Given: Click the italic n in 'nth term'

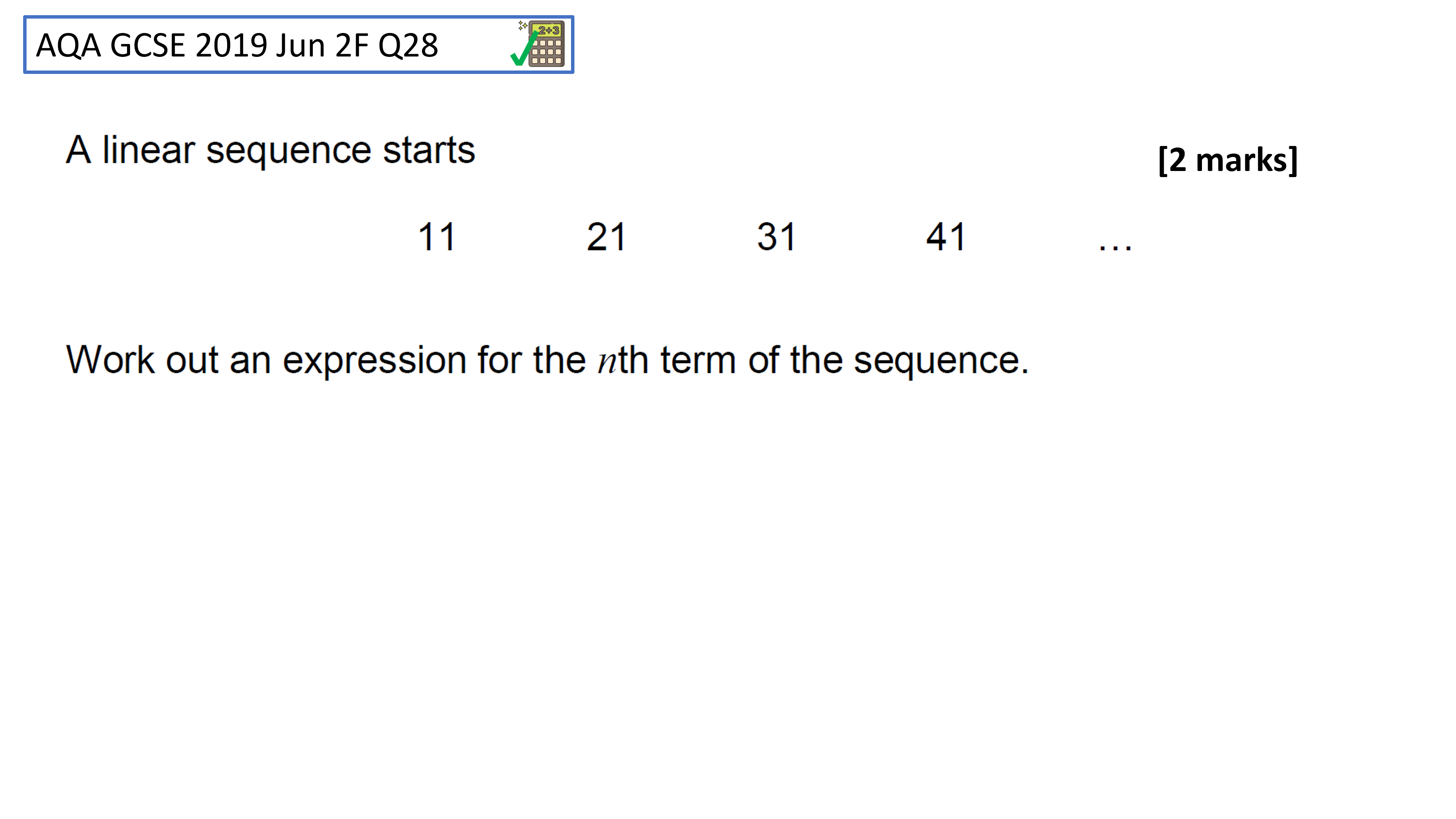Looking at the screenshot, I should pyautogui.click(x=607, y=362).
